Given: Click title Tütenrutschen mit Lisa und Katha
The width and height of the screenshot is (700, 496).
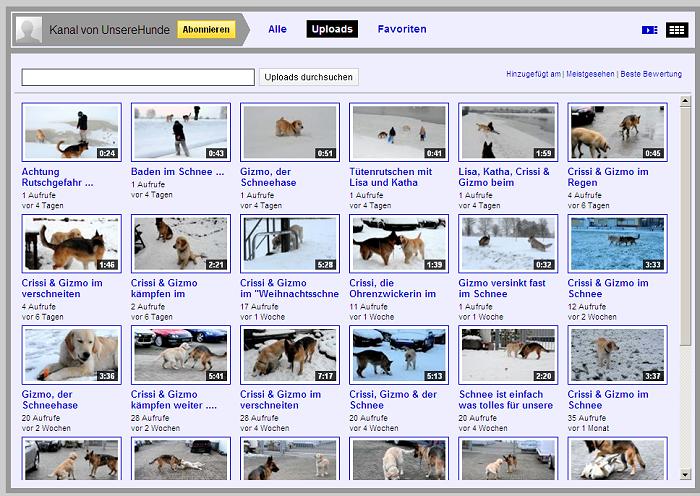Looking at the screenshot, I should pyautogui.click(x=391, y=177).
